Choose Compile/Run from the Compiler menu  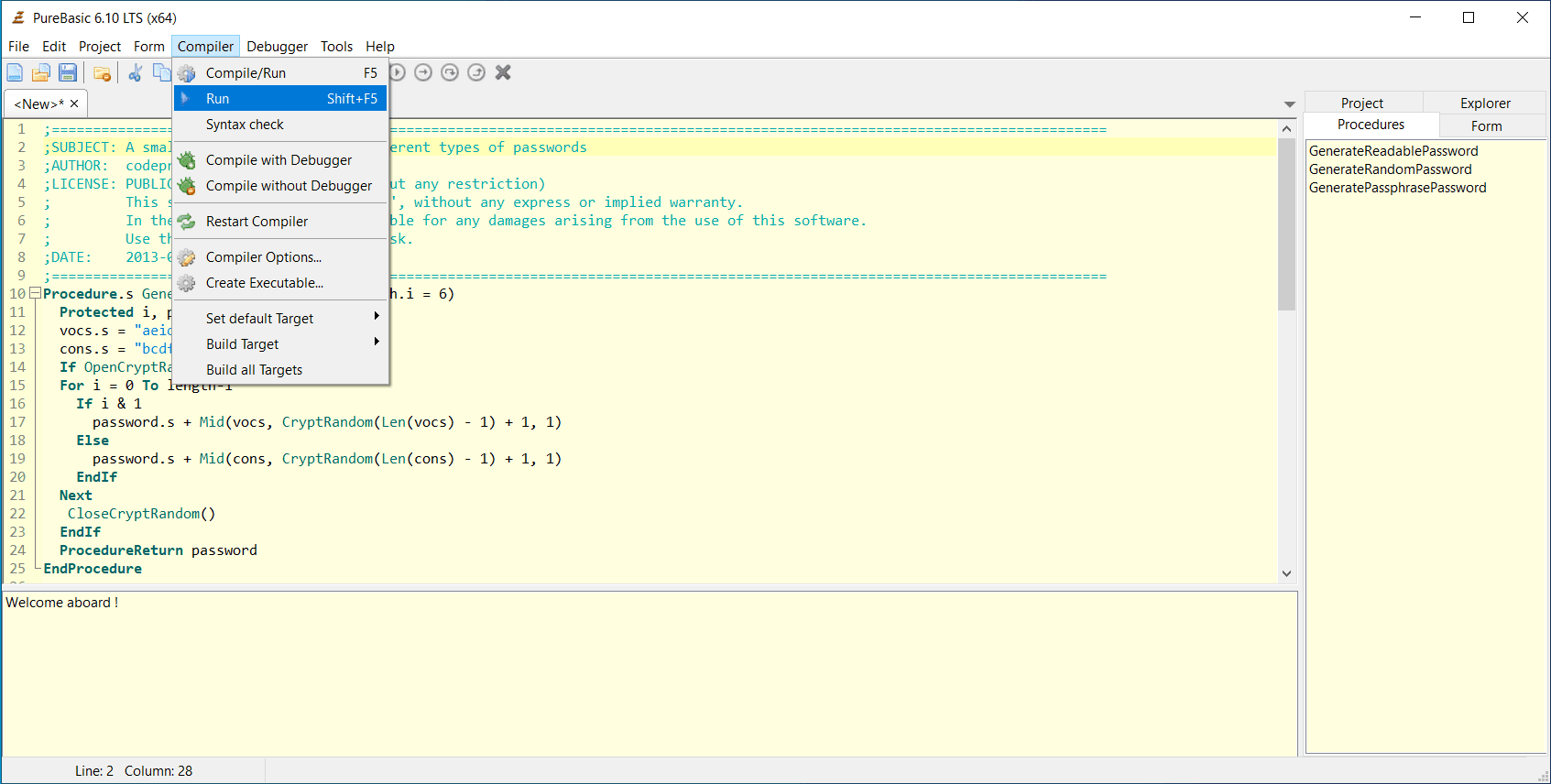click(281, 72)
